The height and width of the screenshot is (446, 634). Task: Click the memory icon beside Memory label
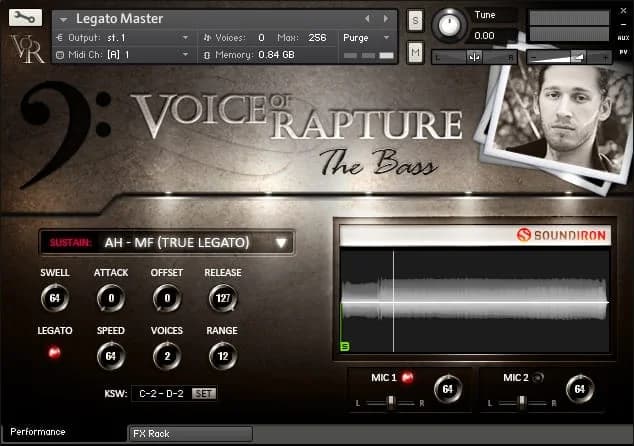point(207,55)
